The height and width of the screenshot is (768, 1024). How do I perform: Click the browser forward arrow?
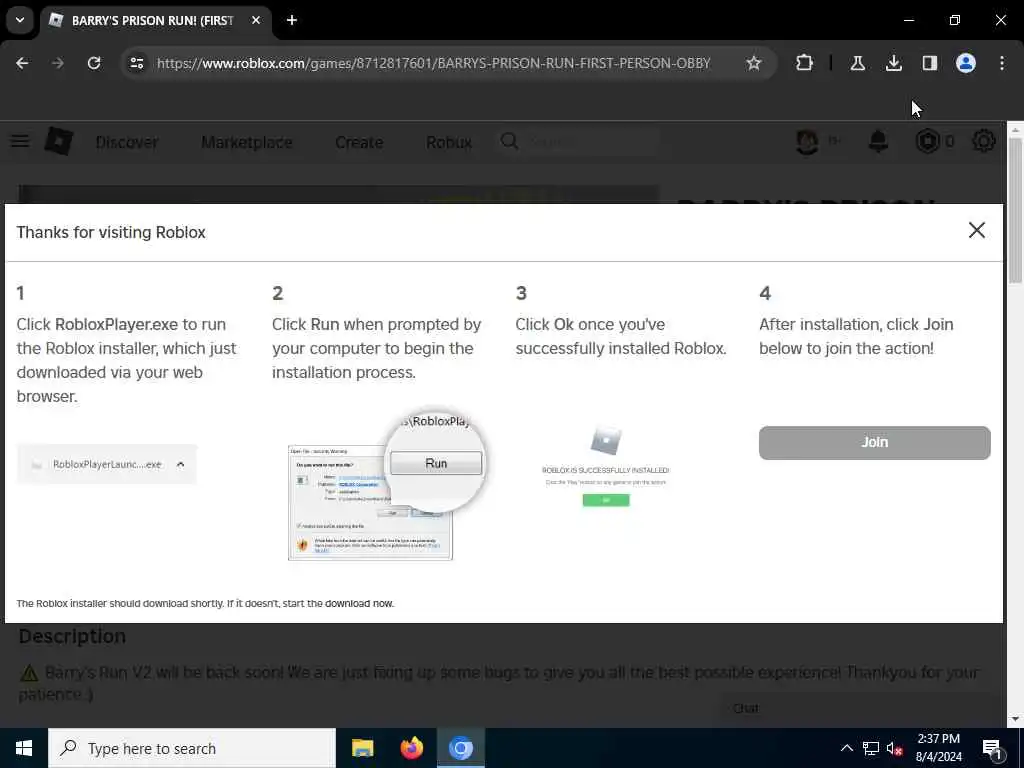[58, 63]
